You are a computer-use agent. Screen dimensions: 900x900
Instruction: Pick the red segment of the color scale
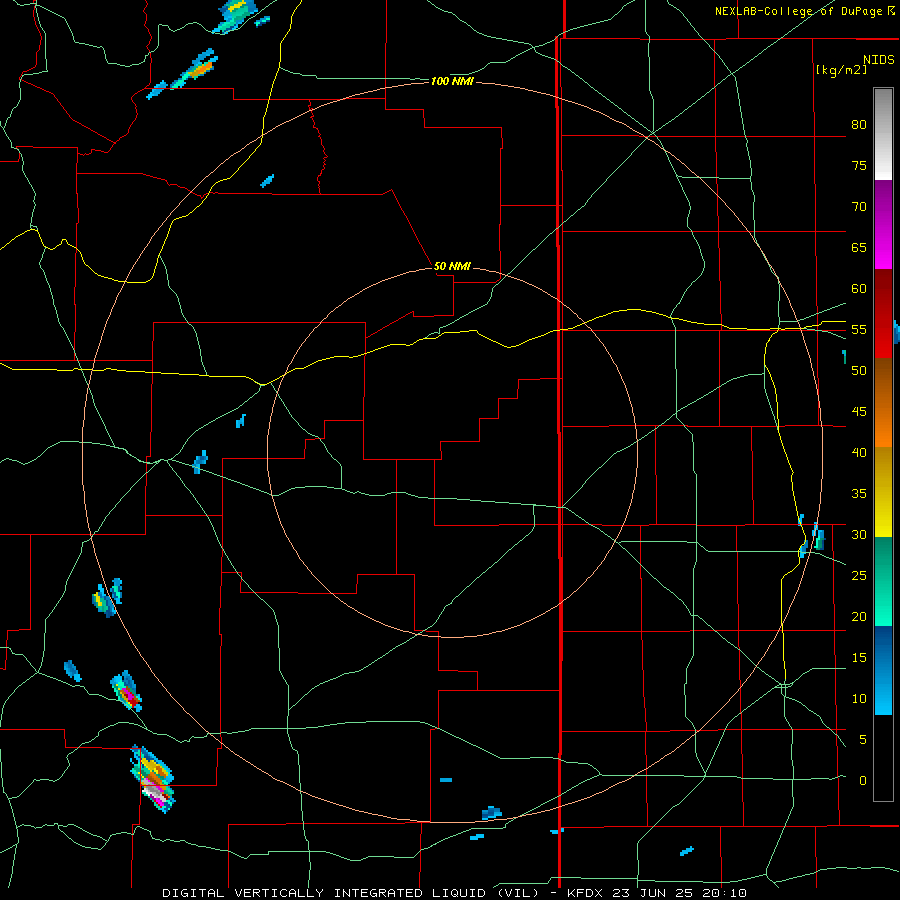[x=883, y=313]
